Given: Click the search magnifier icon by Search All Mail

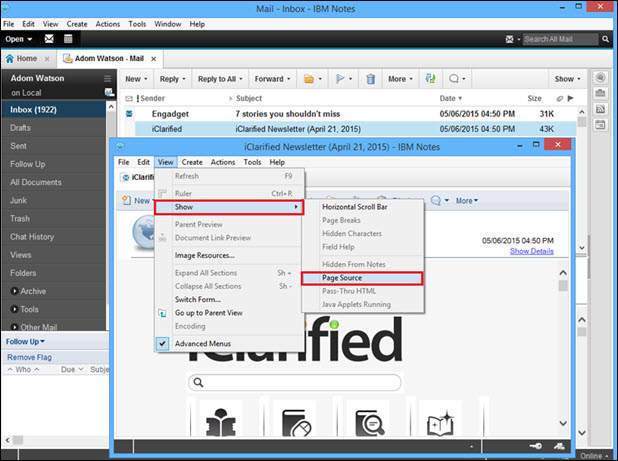Looking at the screenshot, I should (605, 39).
